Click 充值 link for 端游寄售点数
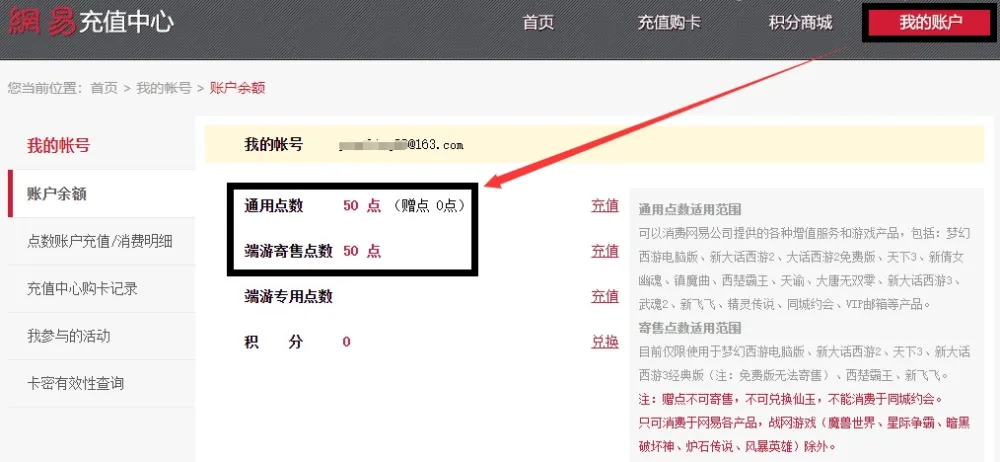The image size is (1000, 462). pos(605,251)
